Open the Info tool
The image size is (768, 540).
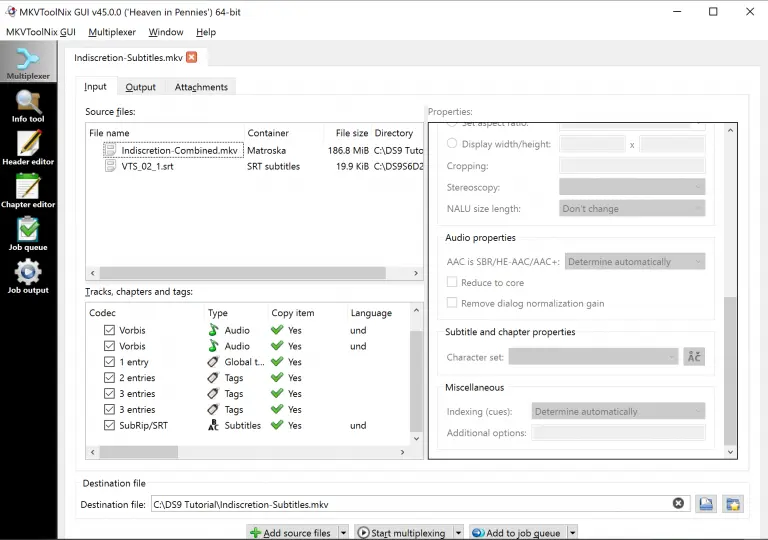click(x=28, y=106)
